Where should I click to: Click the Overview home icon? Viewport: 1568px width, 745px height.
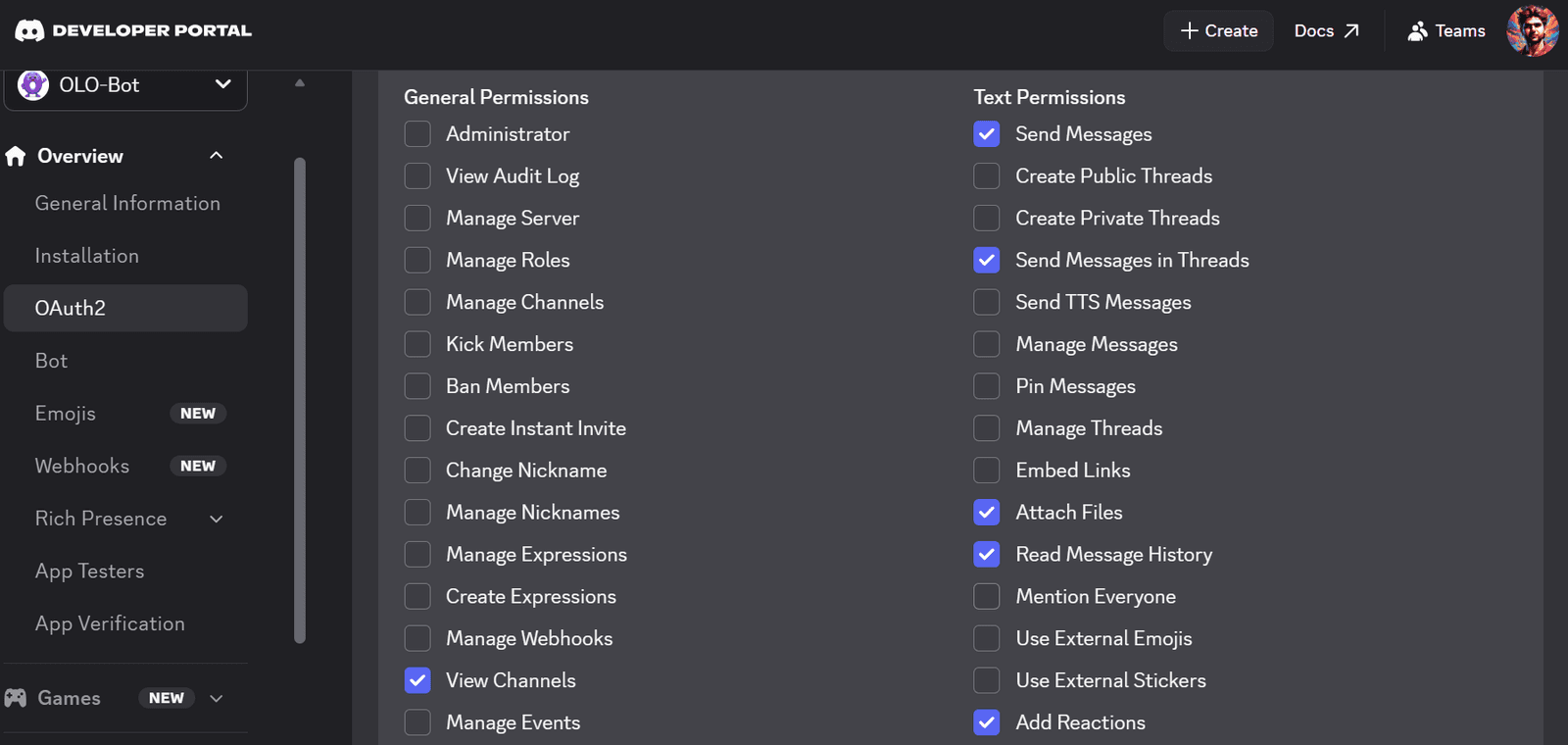(x=16, y=156)
